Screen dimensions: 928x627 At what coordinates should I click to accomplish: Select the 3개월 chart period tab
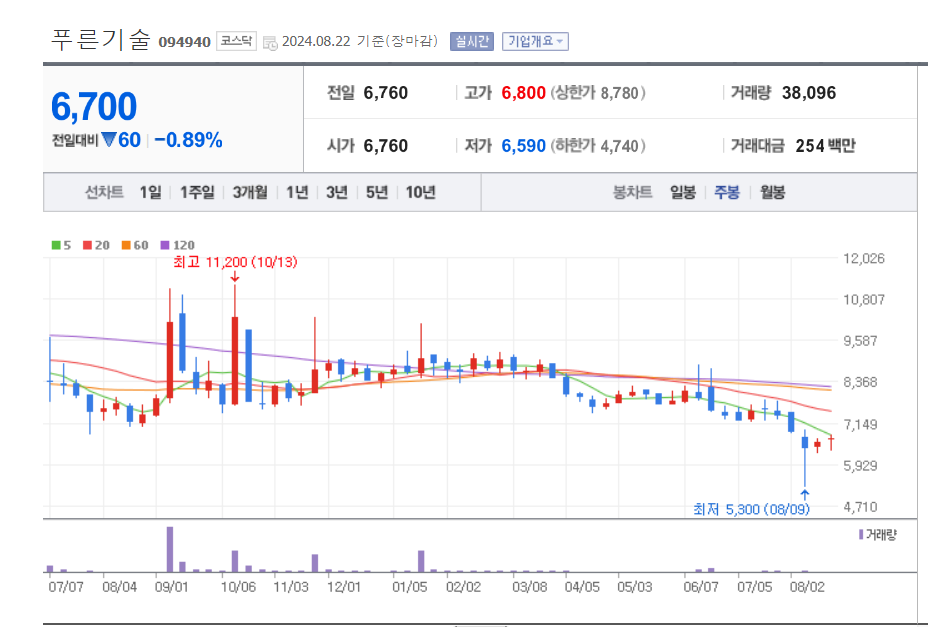pos(251,191)
